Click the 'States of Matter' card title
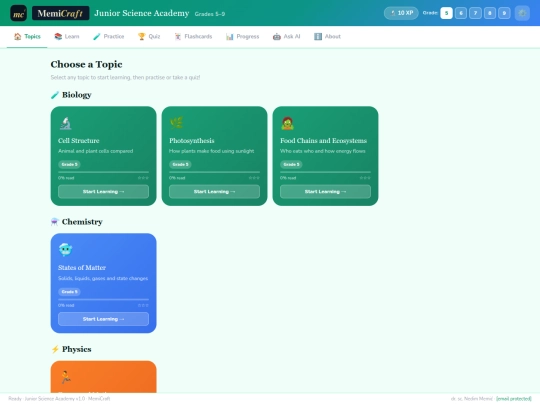Image resolution: width=540 pixels, height=405 pixels. point(82,268)
